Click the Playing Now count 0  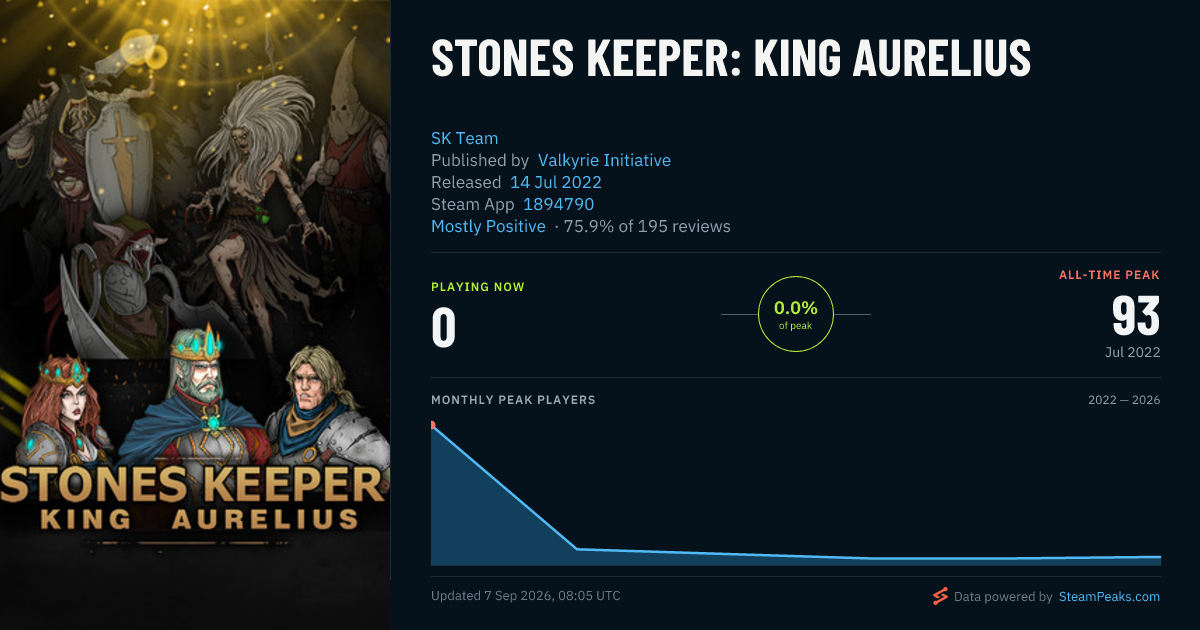click(x=443, y=328)
